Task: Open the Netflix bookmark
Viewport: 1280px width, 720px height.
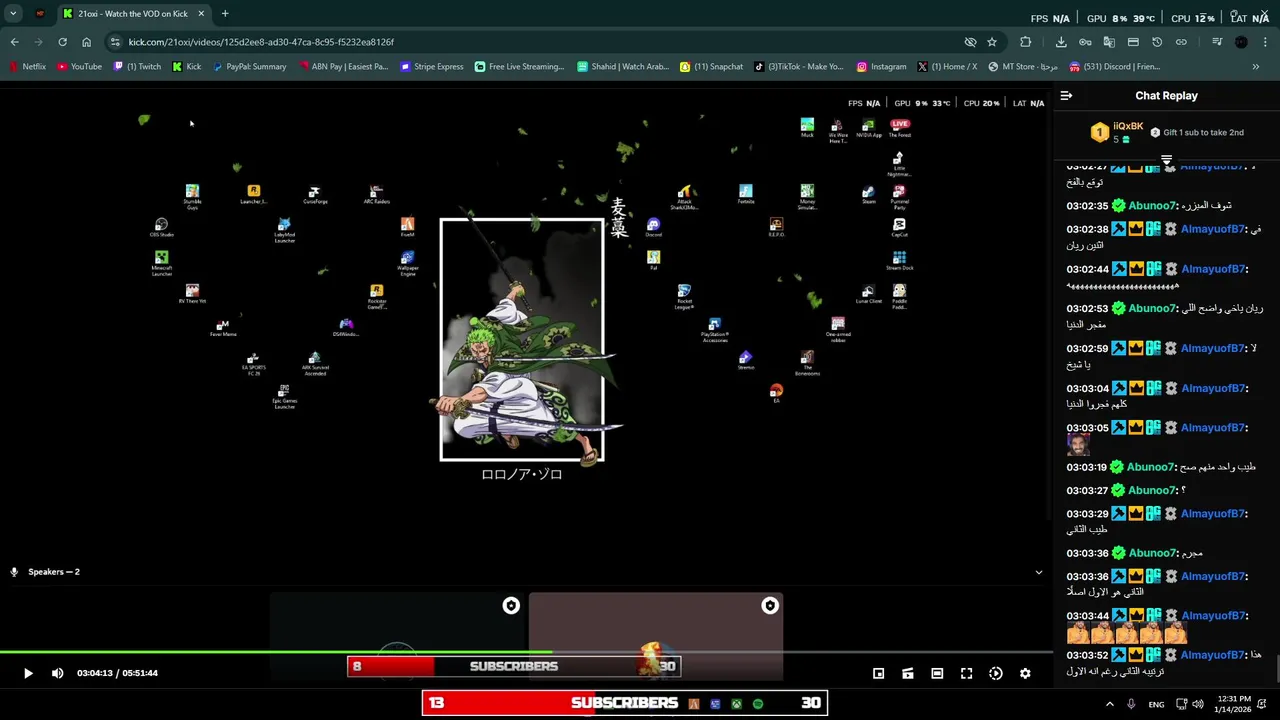Action: tap(27, 67)
